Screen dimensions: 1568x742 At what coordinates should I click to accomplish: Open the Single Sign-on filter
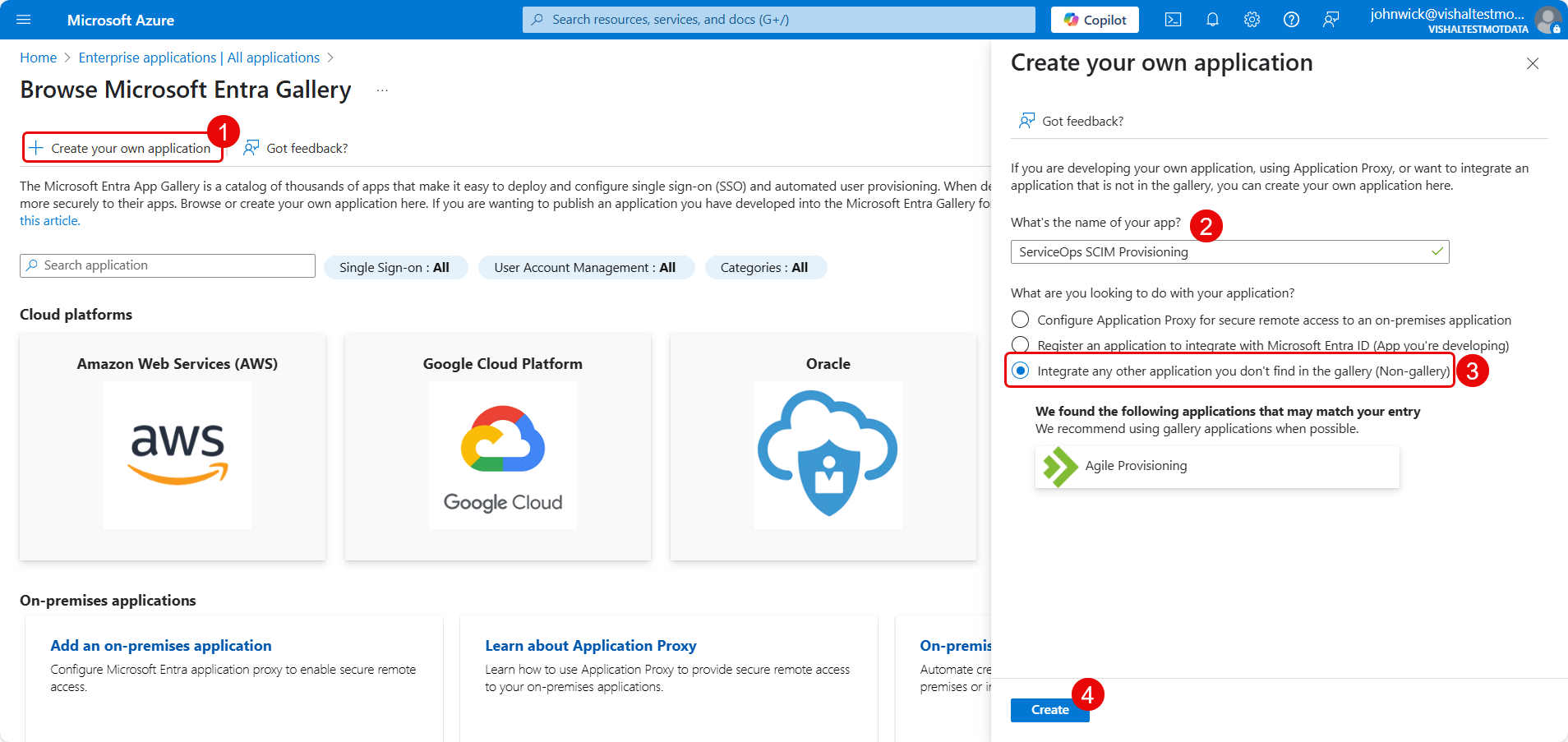(x=394, y=268)
